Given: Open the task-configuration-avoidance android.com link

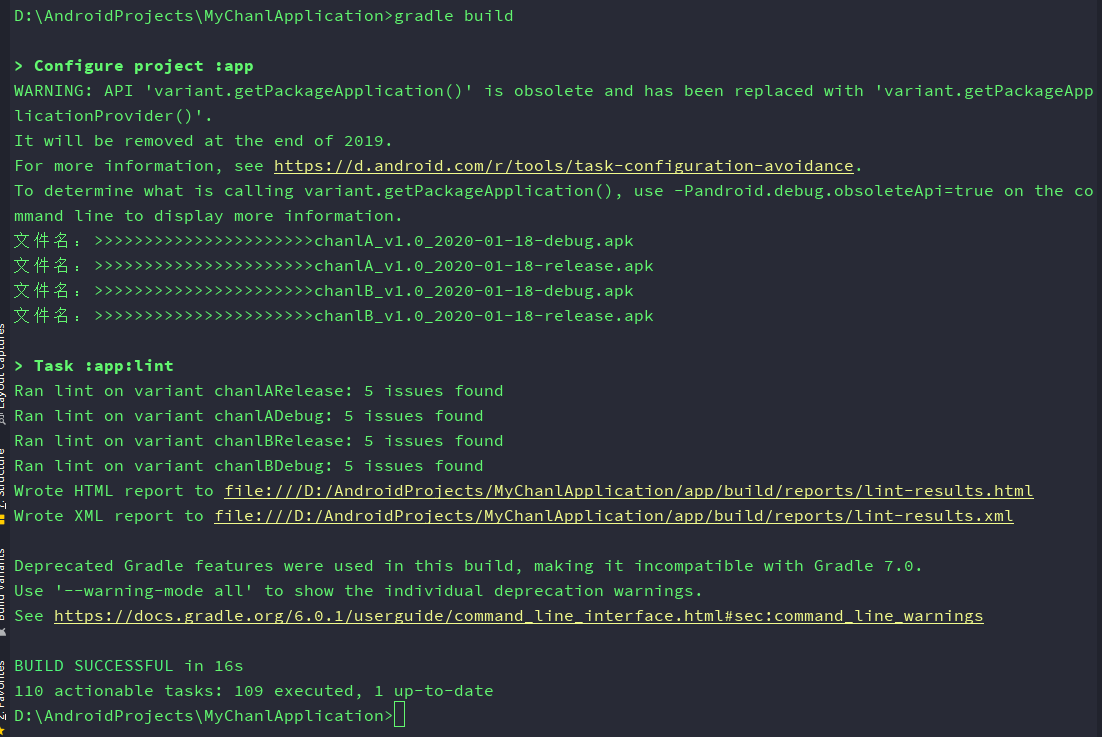Looking at the screenshot, I should [563, 166].
